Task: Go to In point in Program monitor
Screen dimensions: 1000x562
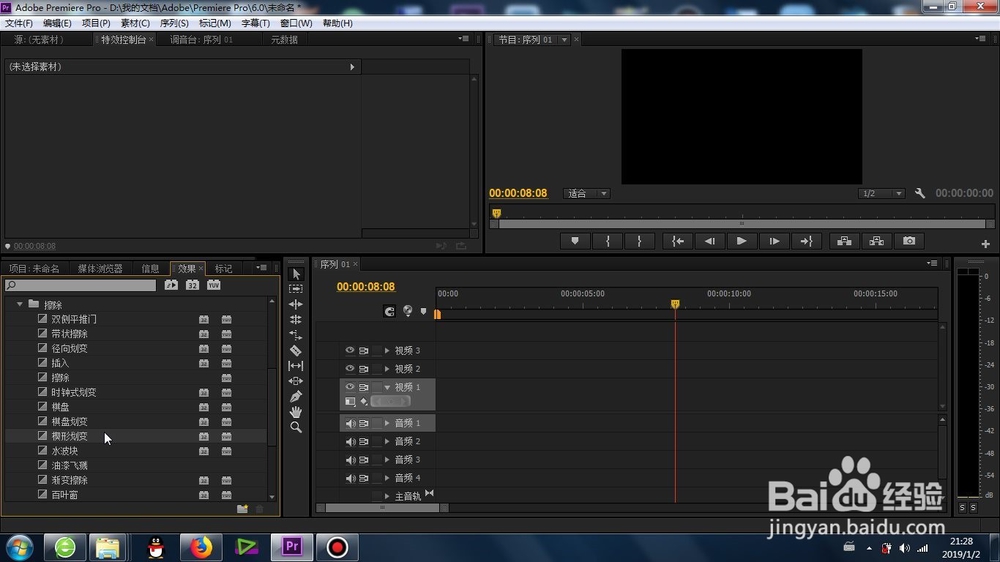Action: [678, 241]
